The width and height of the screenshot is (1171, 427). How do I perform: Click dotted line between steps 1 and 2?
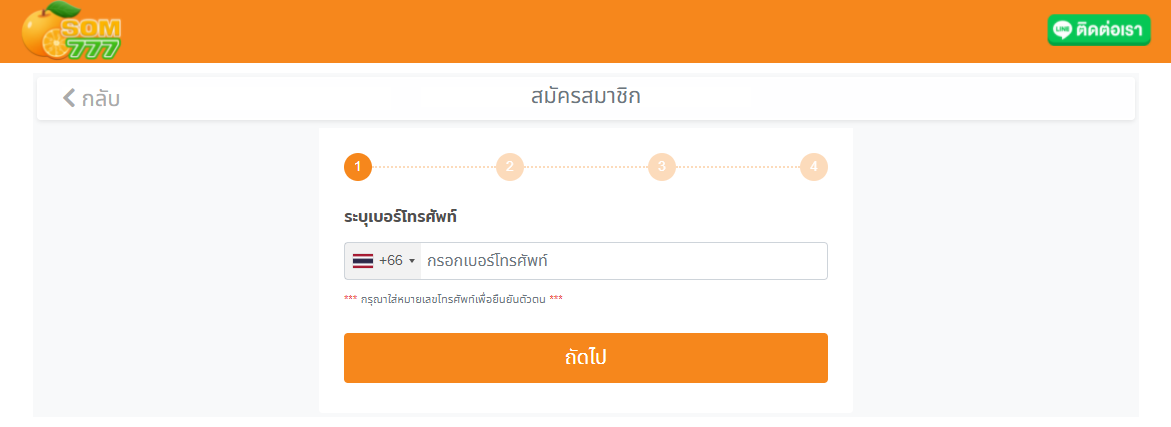tap(434, 167)
